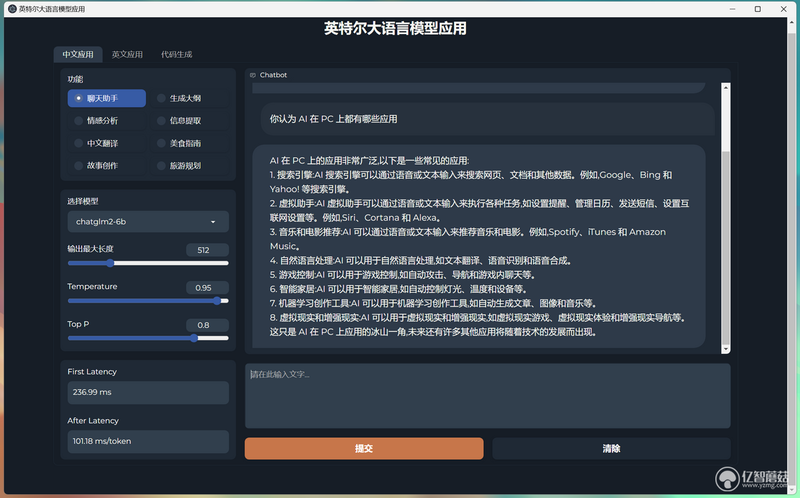800x498 pixels.
Task: Close the application window
Action: coord(783,9)
